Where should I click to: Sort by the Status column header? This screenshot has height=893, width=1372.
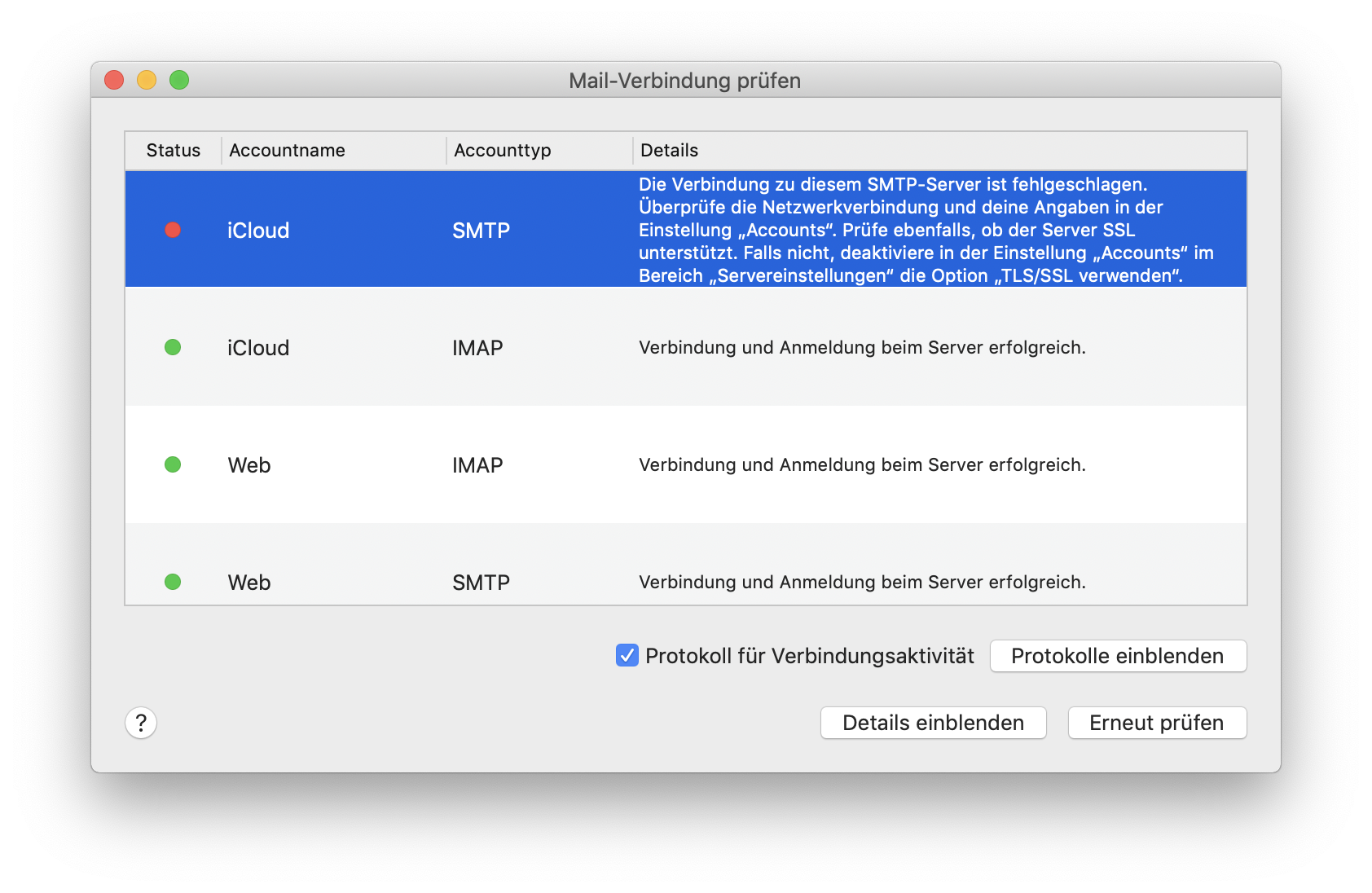click(173, 151)
